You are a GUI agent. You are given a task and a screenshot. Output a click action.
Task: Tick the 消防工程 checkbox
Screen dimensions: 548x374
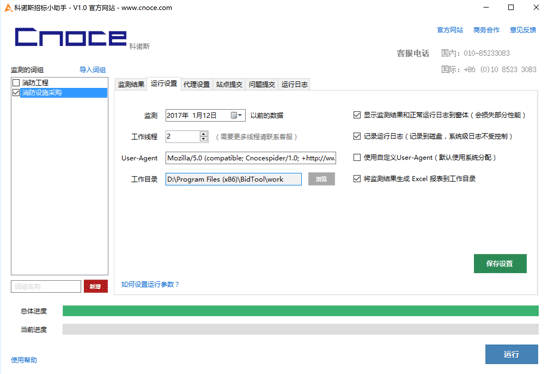point(16,83)
